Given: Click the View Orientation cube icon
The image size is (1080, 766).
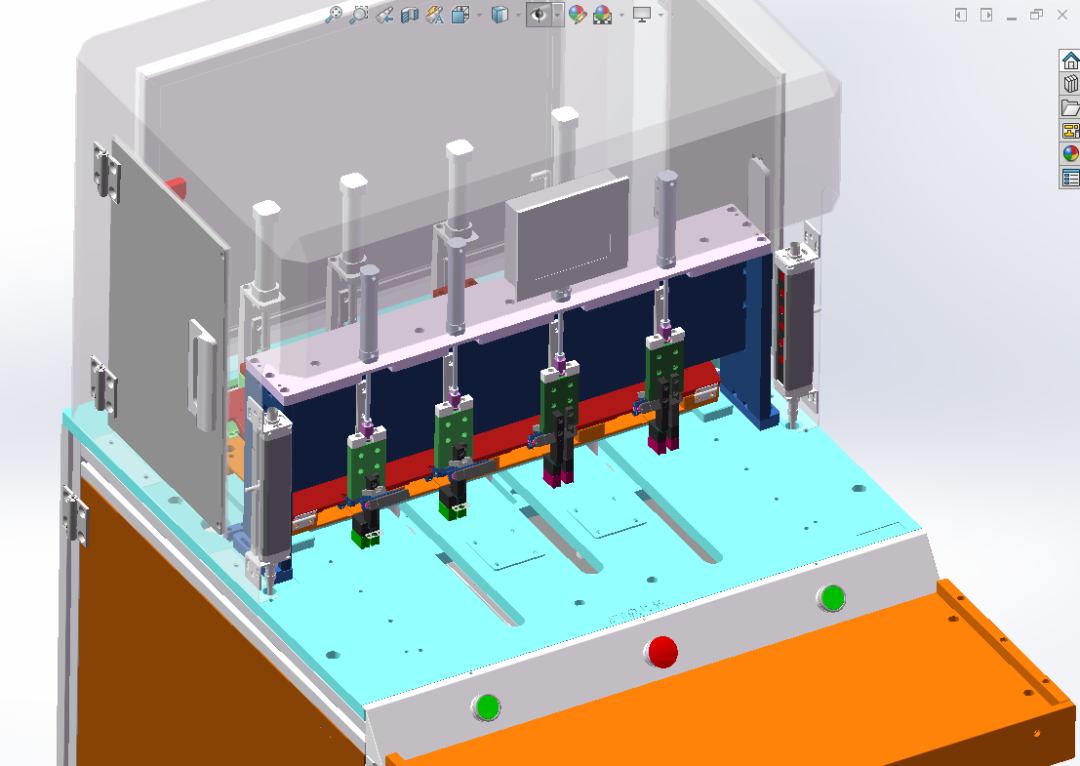Looking at the screenshot, I should [460, 14].
